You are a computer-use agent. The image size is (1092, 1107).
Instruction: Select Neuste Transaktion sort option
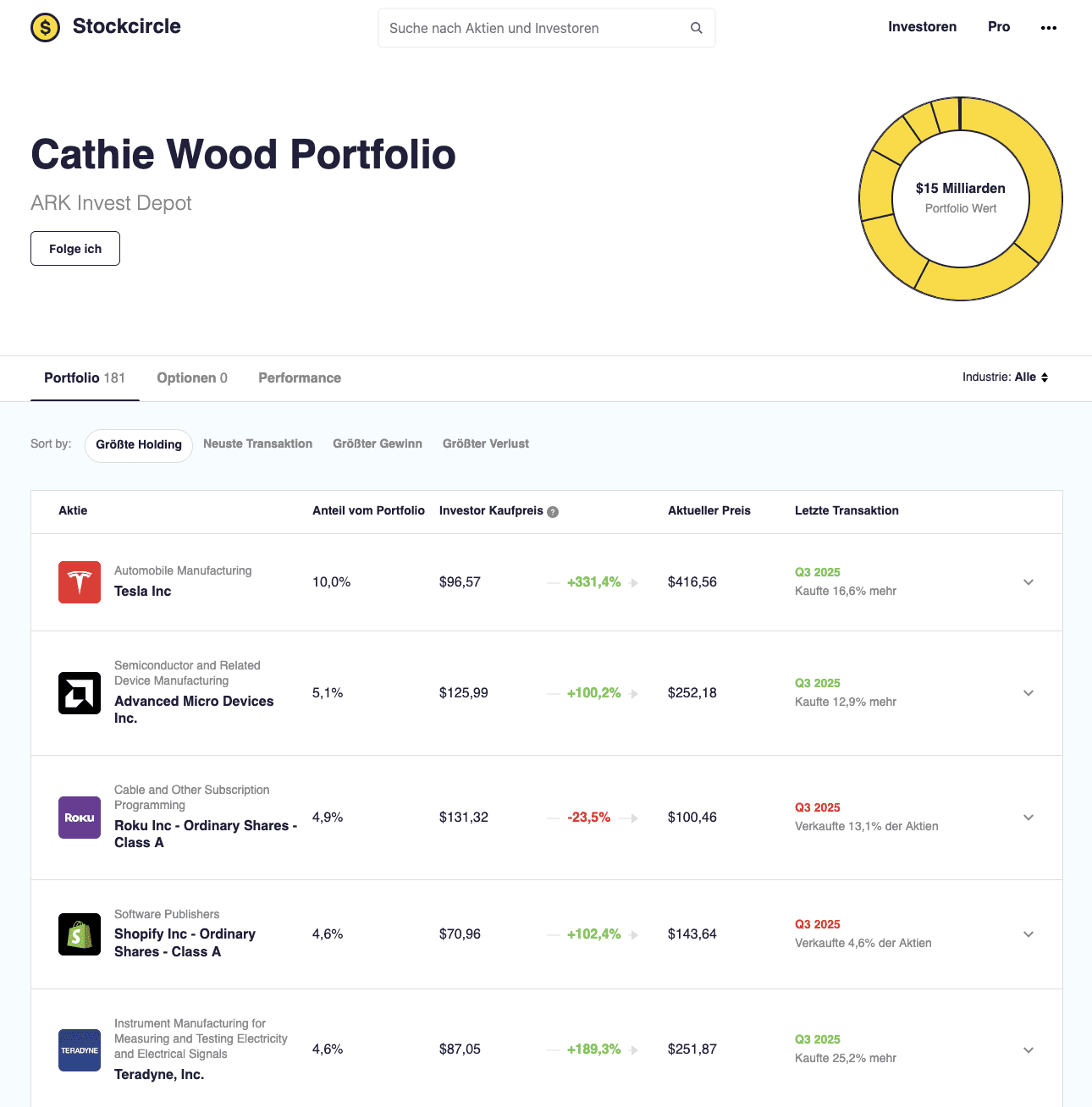point(257,443)
